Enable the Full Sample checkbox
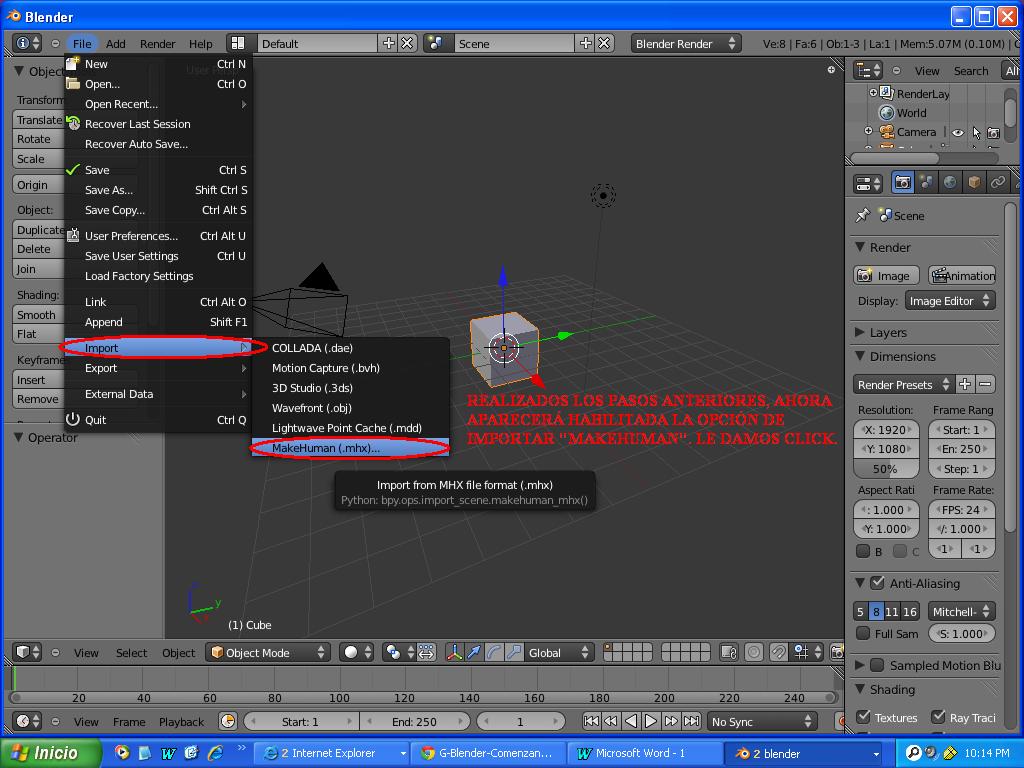1024x768 pixels. (x=863, y=633)
